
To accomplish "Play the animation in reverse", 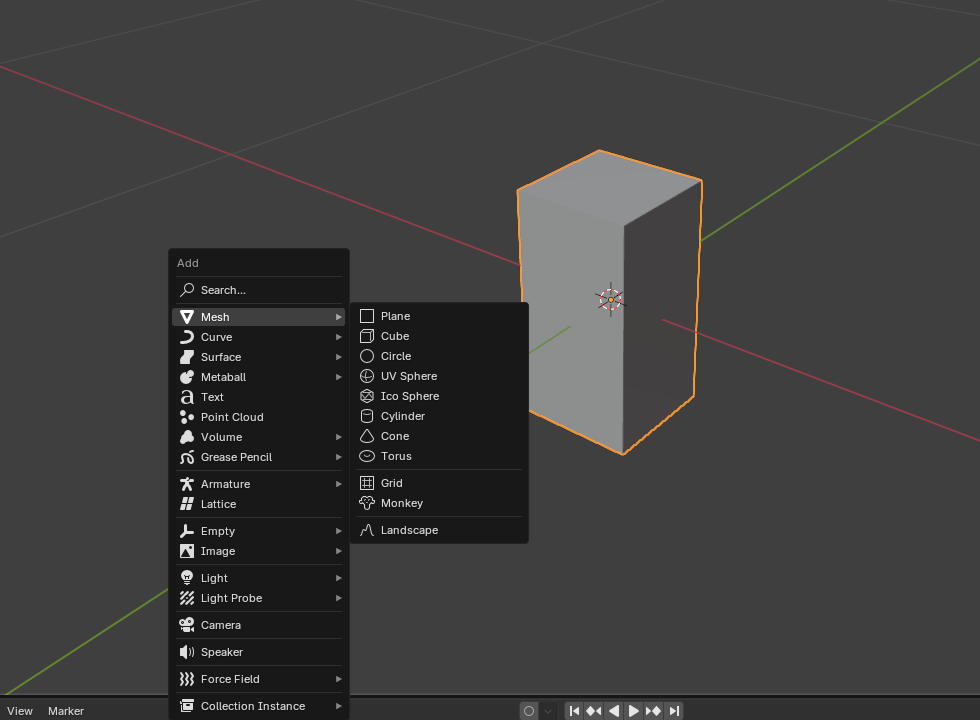I will tap(614, 711).
